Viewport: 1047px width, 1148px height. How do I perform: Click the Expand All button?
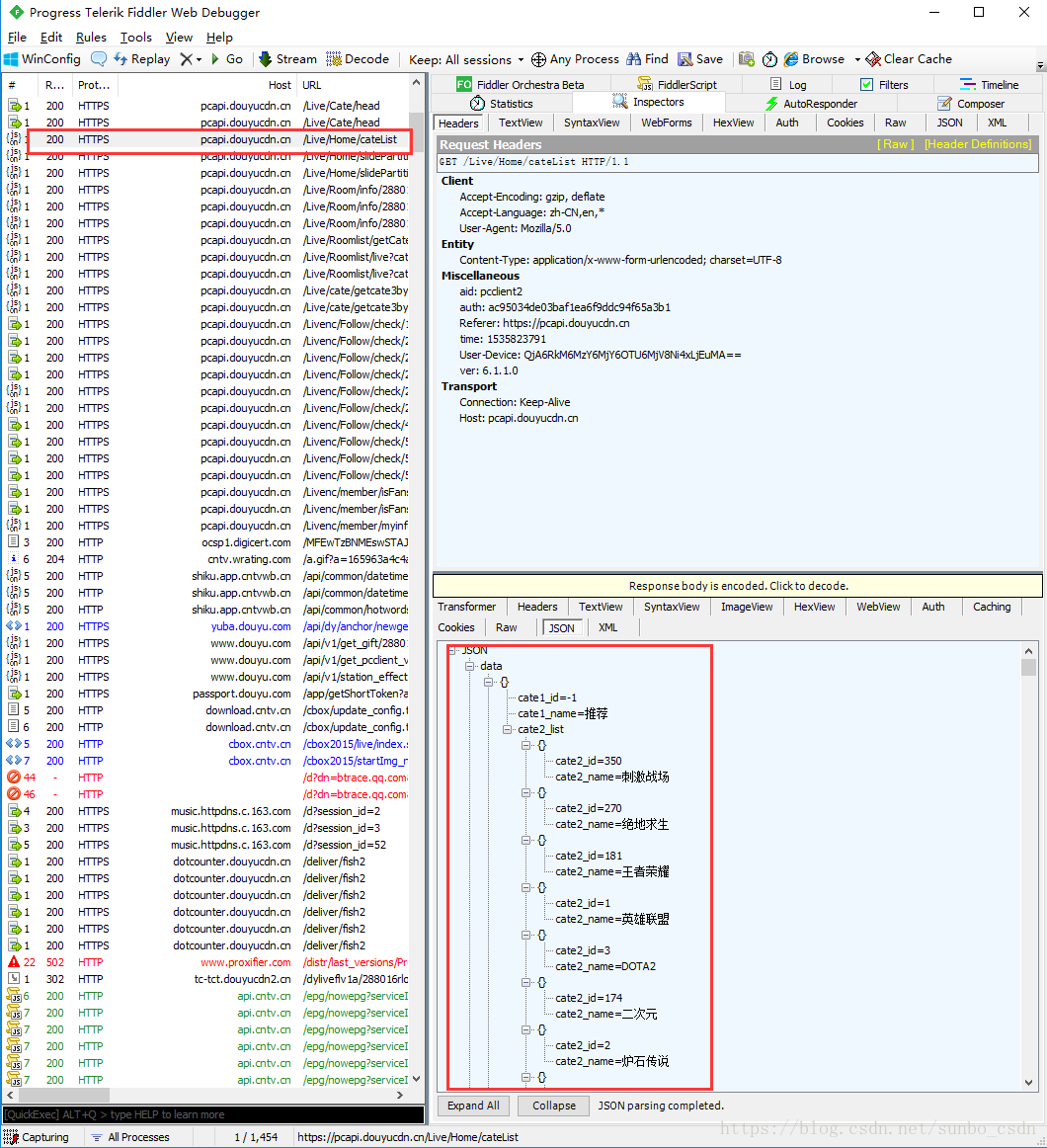pos(473,1106)
